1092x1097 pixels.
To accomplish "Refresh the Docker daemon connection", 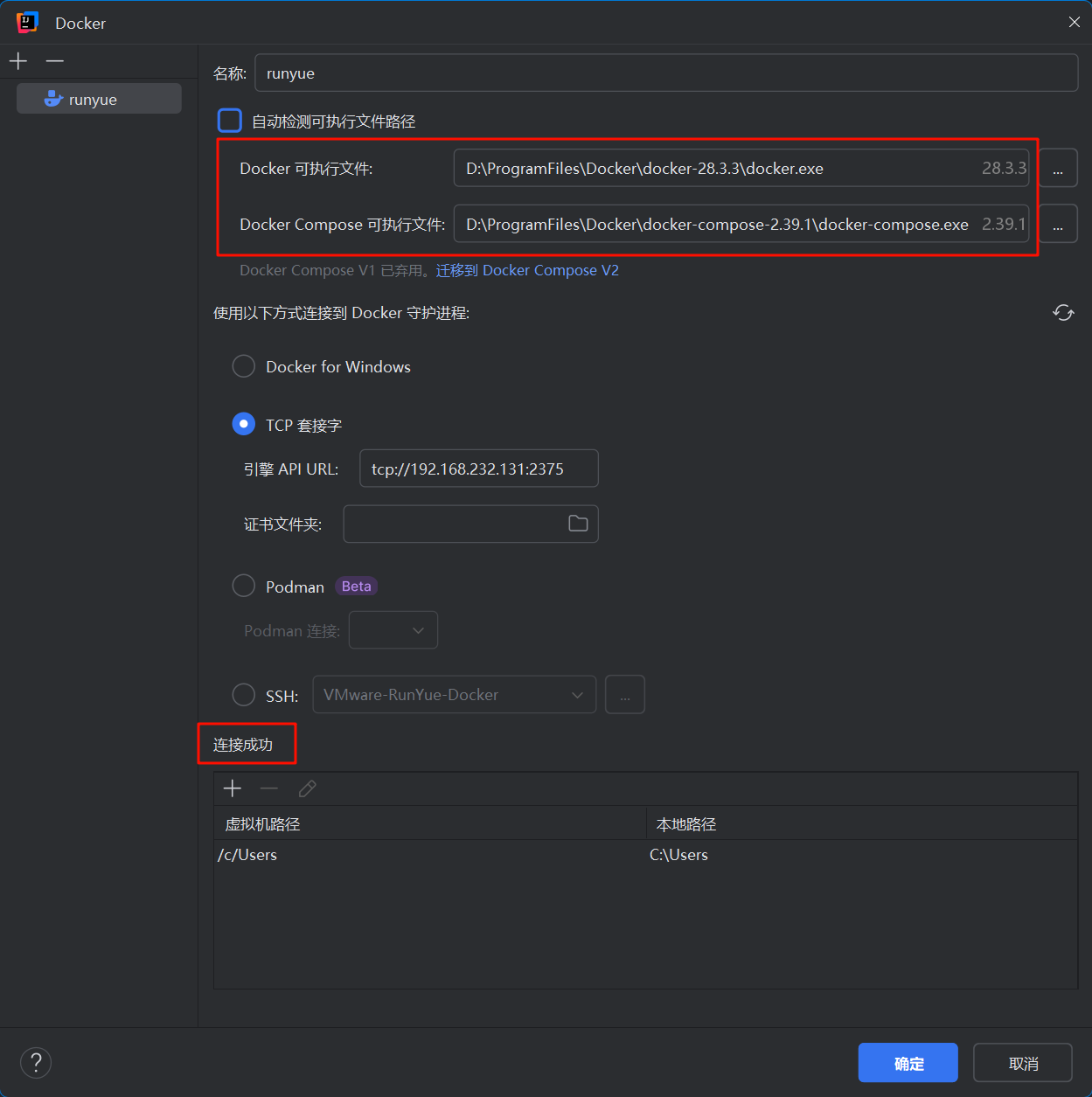I will (1063, 313).
